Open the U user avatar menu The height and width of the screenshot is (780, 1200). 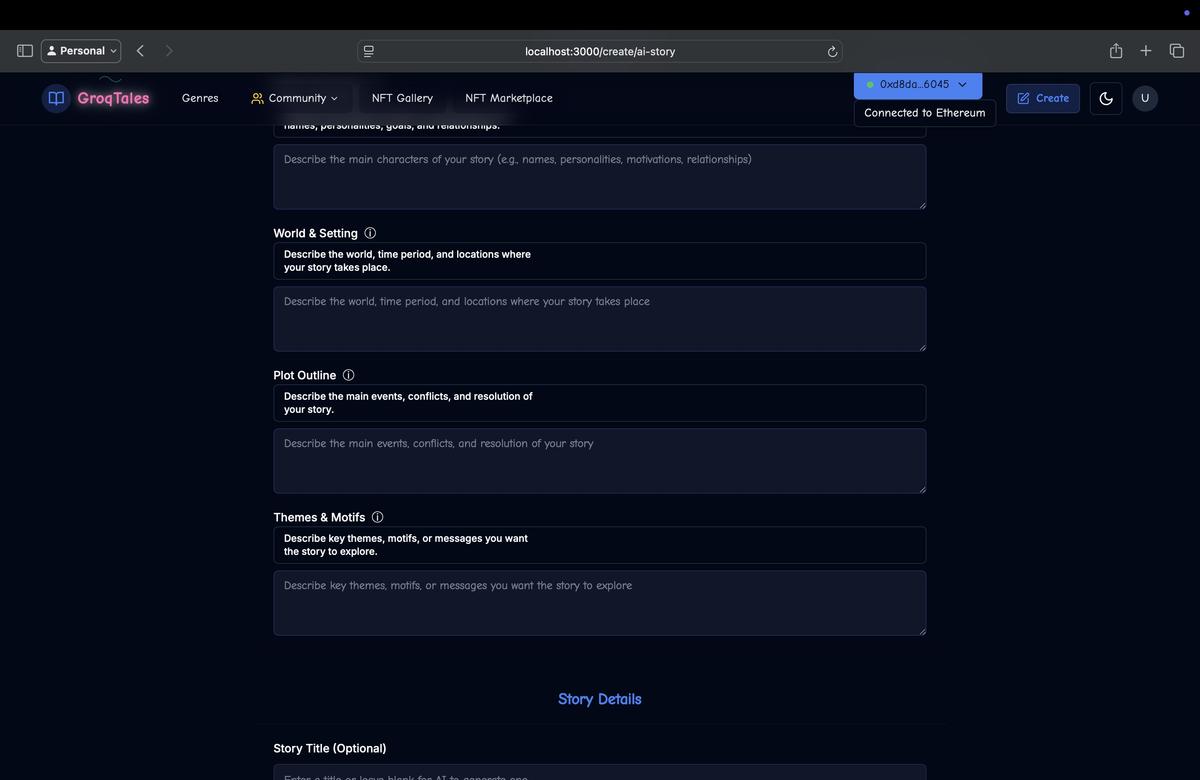pyautogui.click(x=1143, y=97)
